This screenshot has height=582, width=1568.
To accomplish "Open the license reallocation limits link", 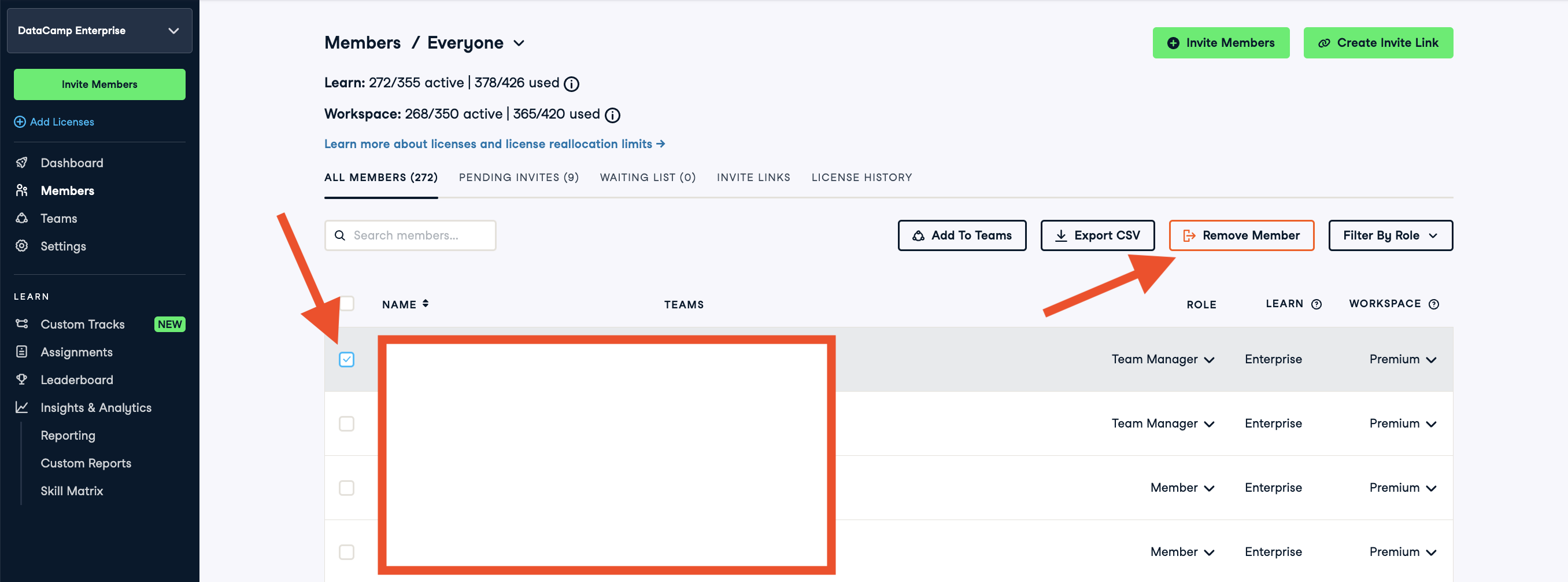I will tap(494, 143).
